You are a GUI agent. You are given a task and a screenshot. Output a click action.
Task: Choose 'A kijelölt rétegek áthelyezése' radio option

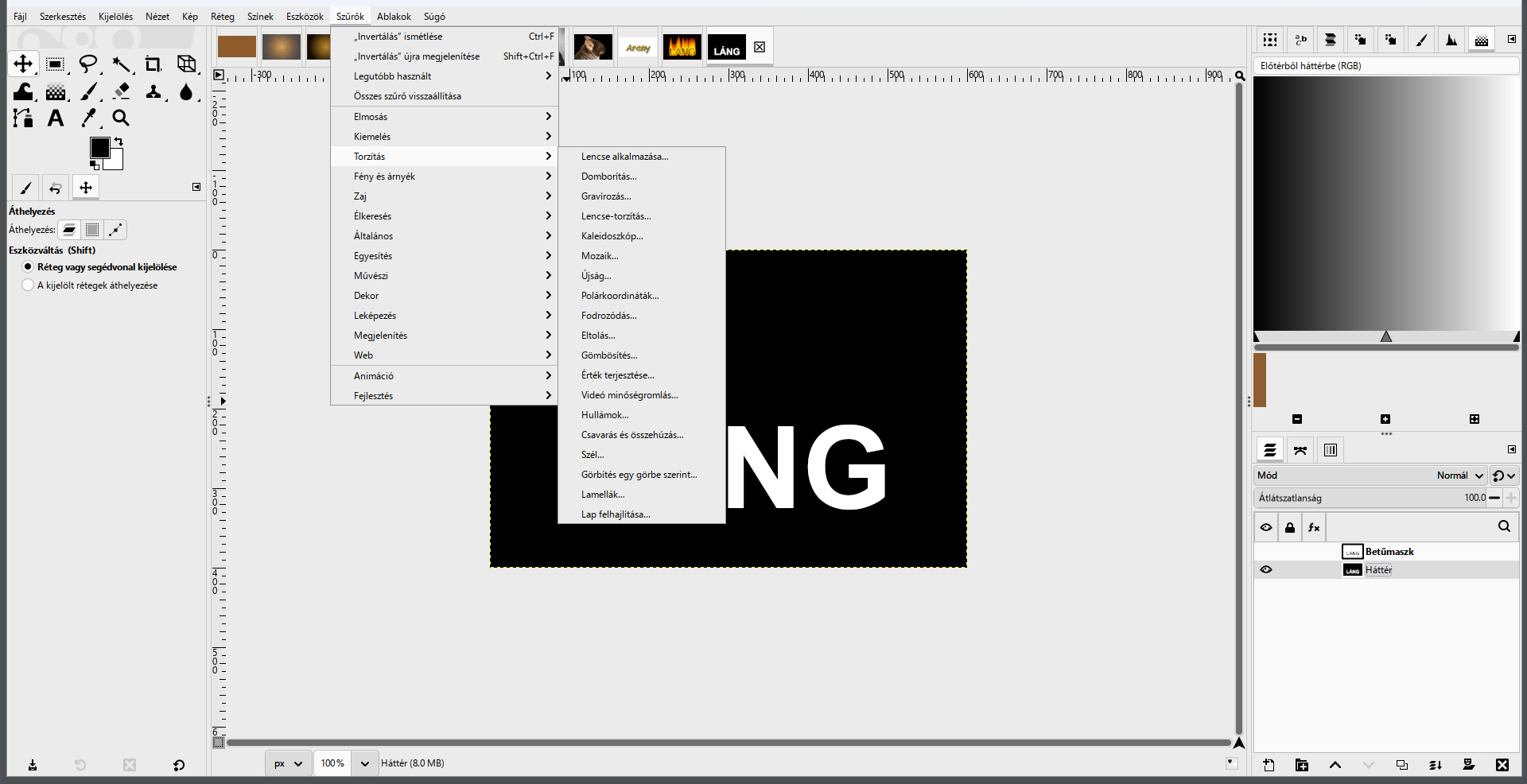coord(29,285)
